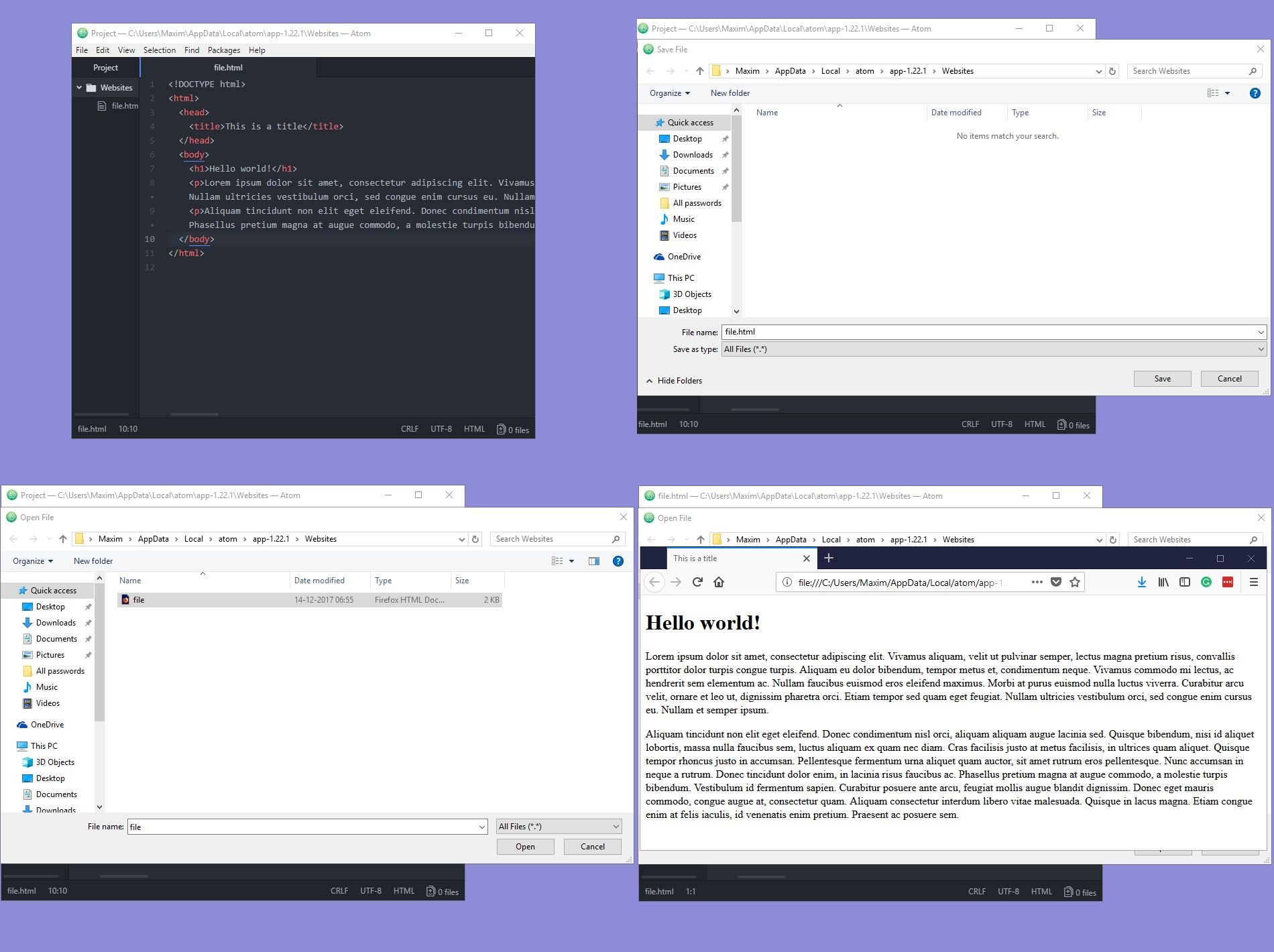Click Cancel in the Save File dialog
The image size is (1274, 952).
tap(1230, 379)
